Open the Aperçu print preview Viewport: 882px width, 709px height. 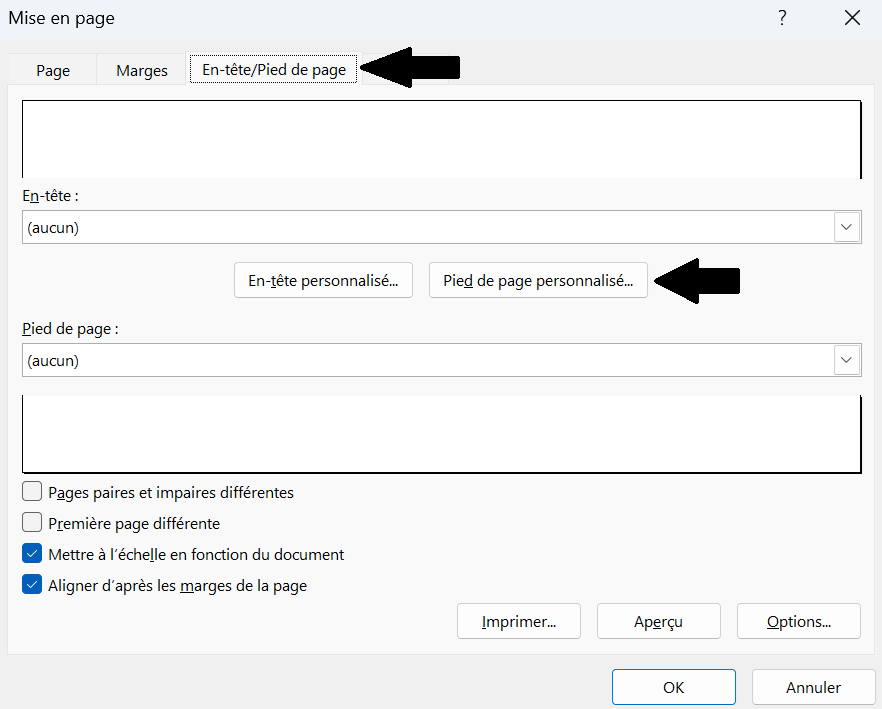pyautogui.click(x=659, y=621)
